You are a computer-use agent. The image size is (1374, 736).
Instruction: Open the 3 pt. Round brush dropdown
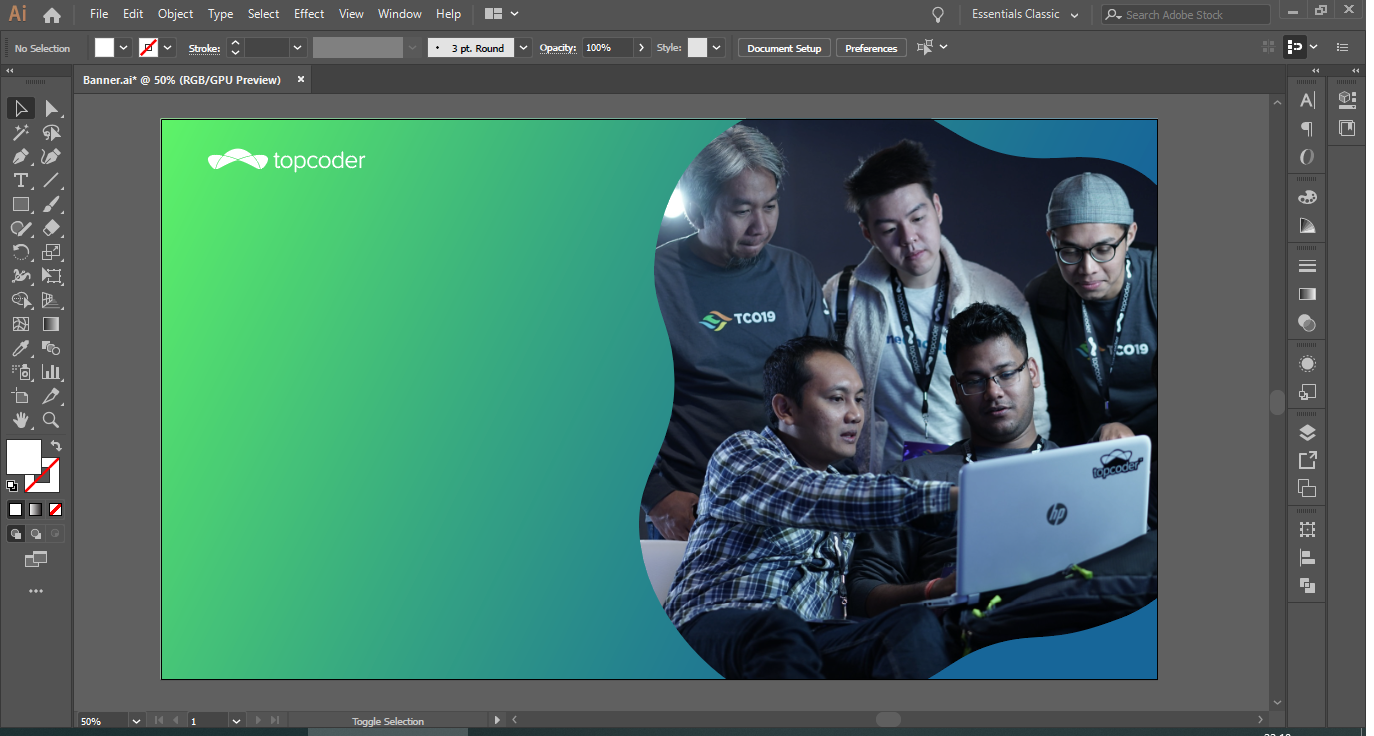[x=524, y=48]
